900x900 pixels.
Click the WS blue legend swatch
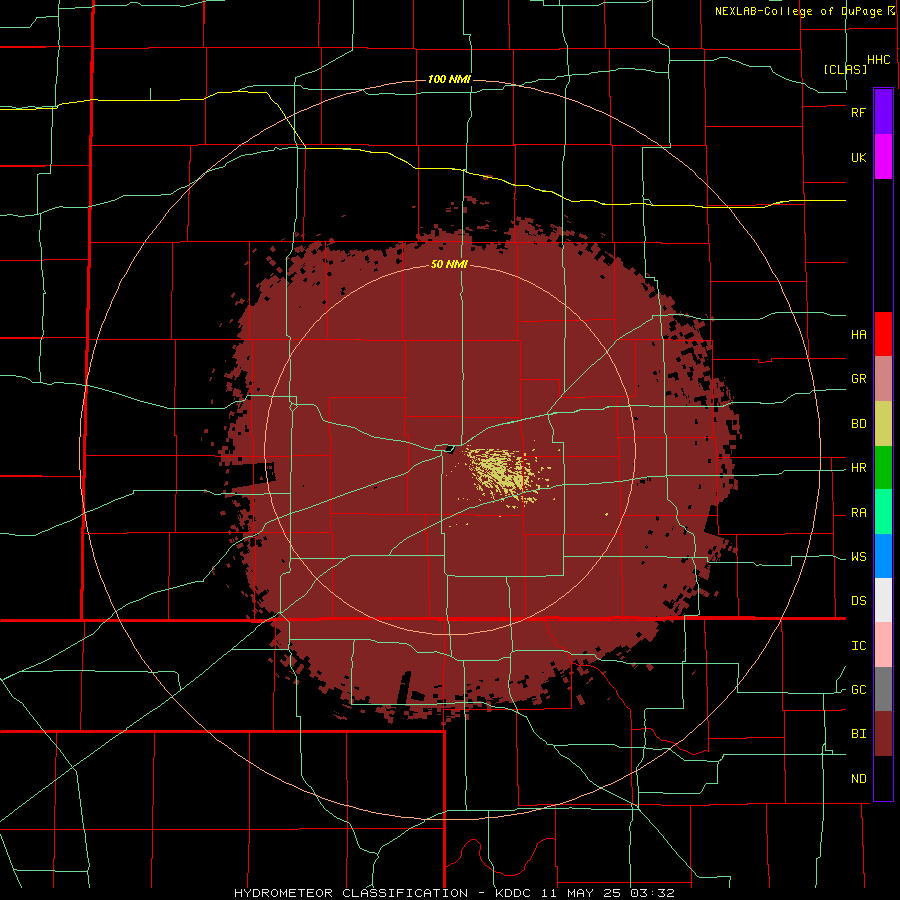pyautogui.click(x=883, y=556)
